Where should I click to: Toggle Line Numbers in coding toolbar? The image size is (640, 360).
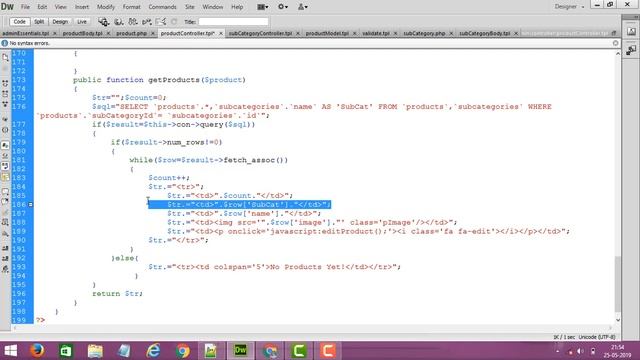tap(5, 145)
